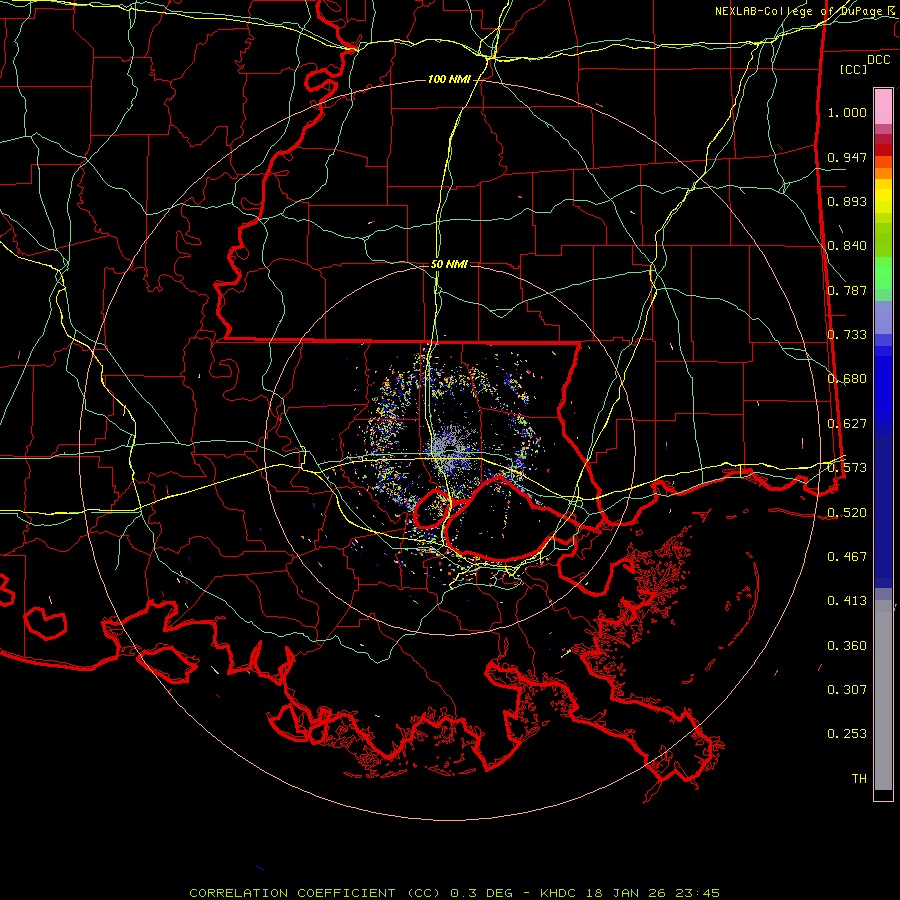
Task: Select the 0.360 legend value
Action: [847, 646]
